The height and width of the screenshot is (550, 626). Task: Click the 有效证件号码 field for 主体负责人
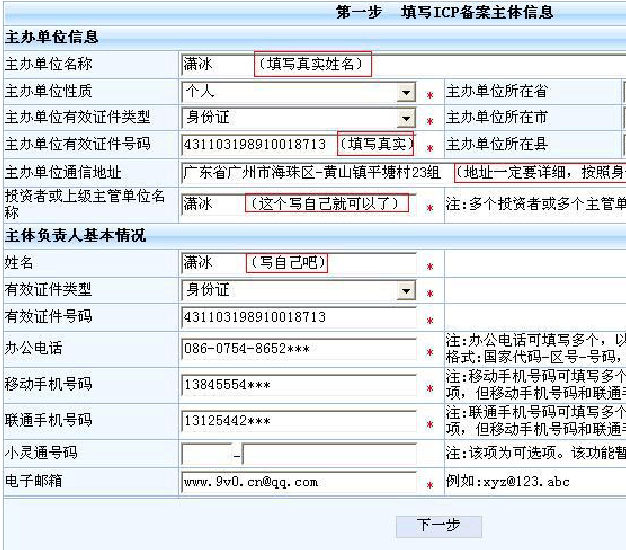(298, 317)
